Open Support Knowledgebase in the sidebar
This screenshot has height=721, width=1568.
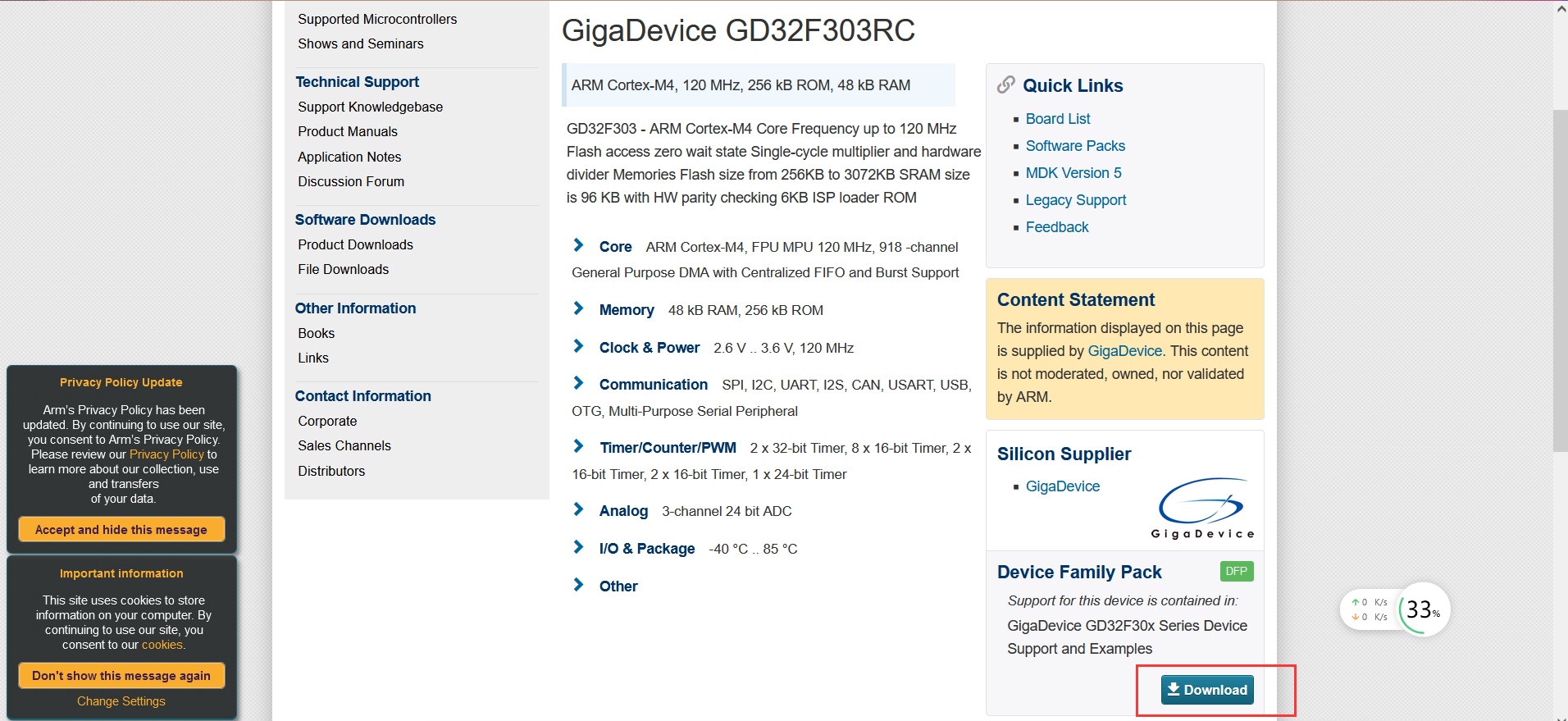tap(370, 107)
